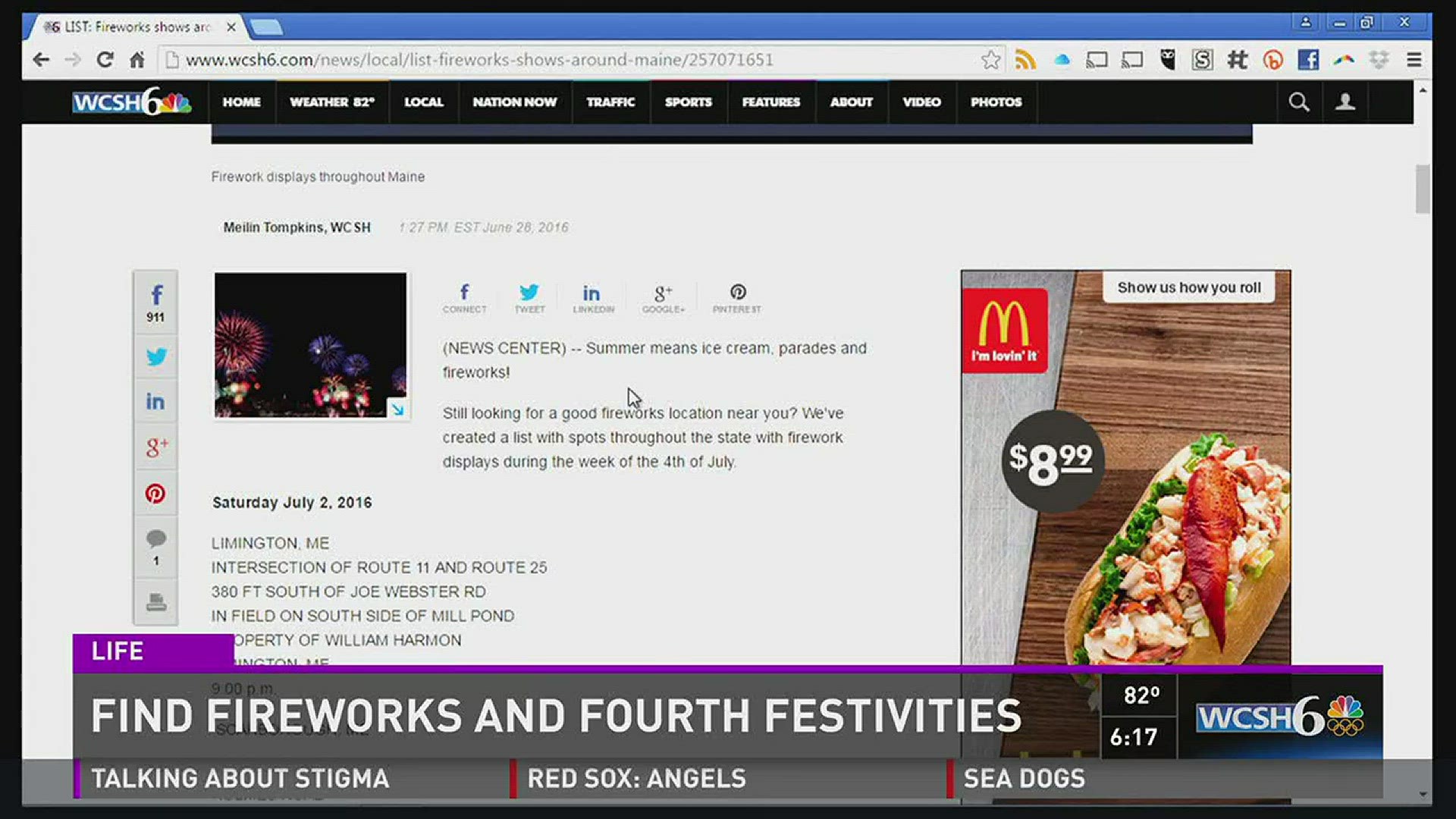
Task: Expand the fireworks photo via corner arrow
Action: (397, 409)
